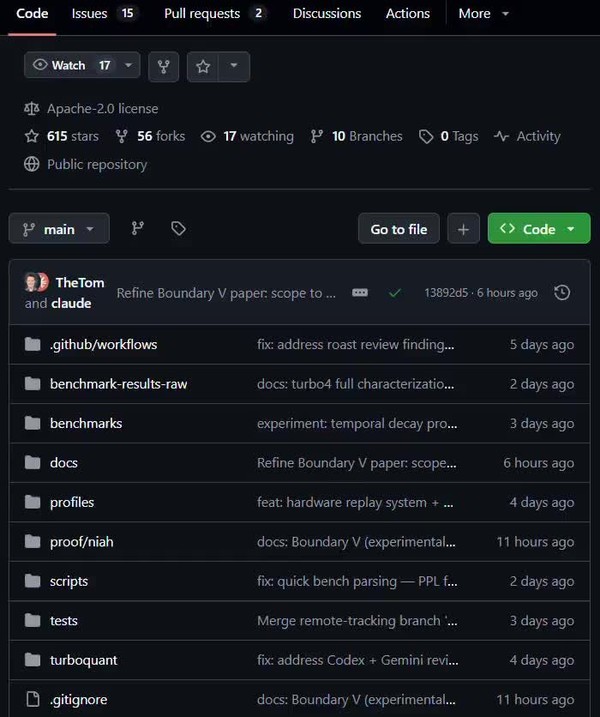Switch to the Issues tab
The width and height of the screenshot is (600, 717).
click(103, 14)
